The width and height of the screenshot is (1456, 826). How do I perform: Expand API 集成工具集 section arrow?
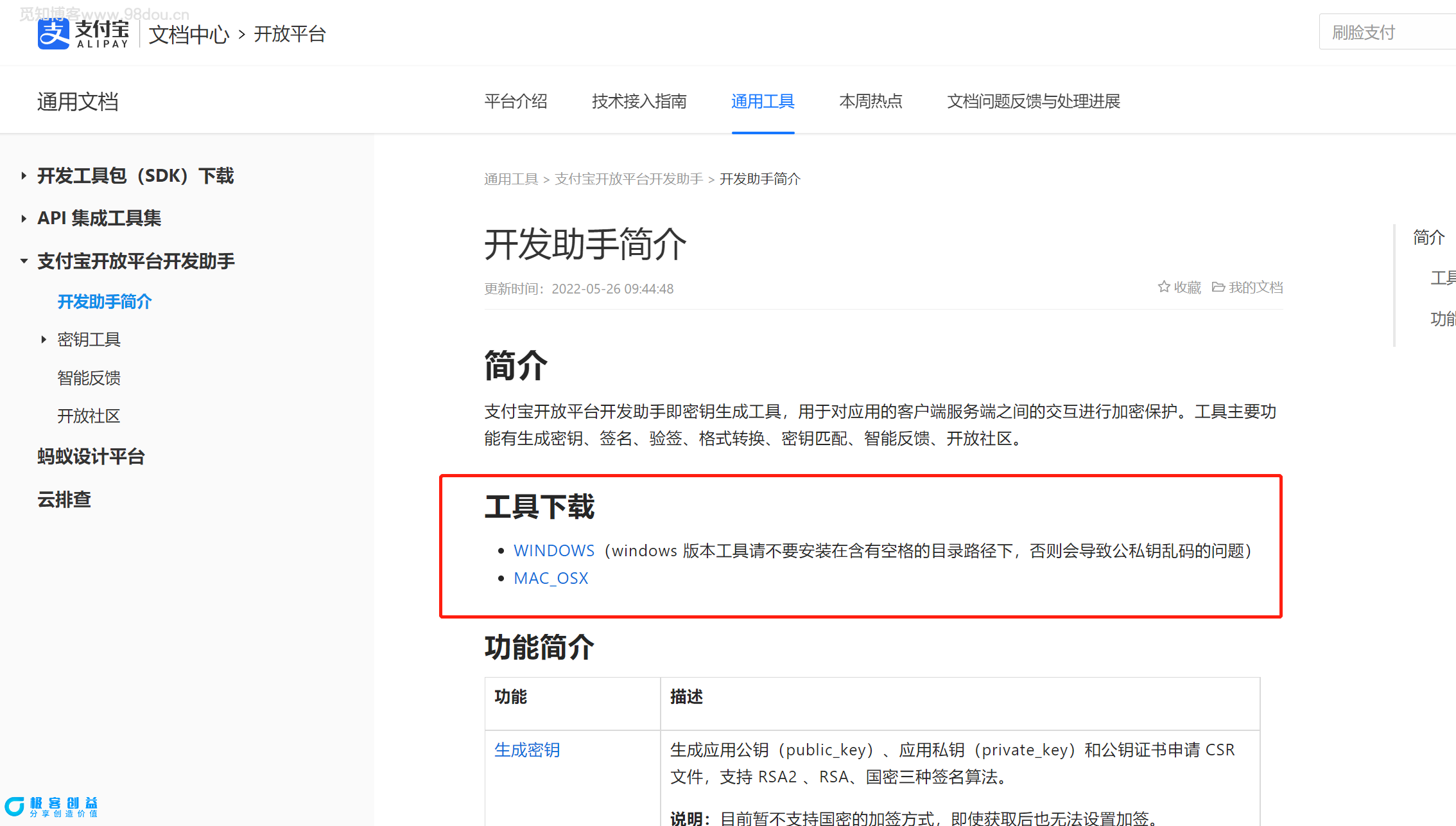[24, 218]
